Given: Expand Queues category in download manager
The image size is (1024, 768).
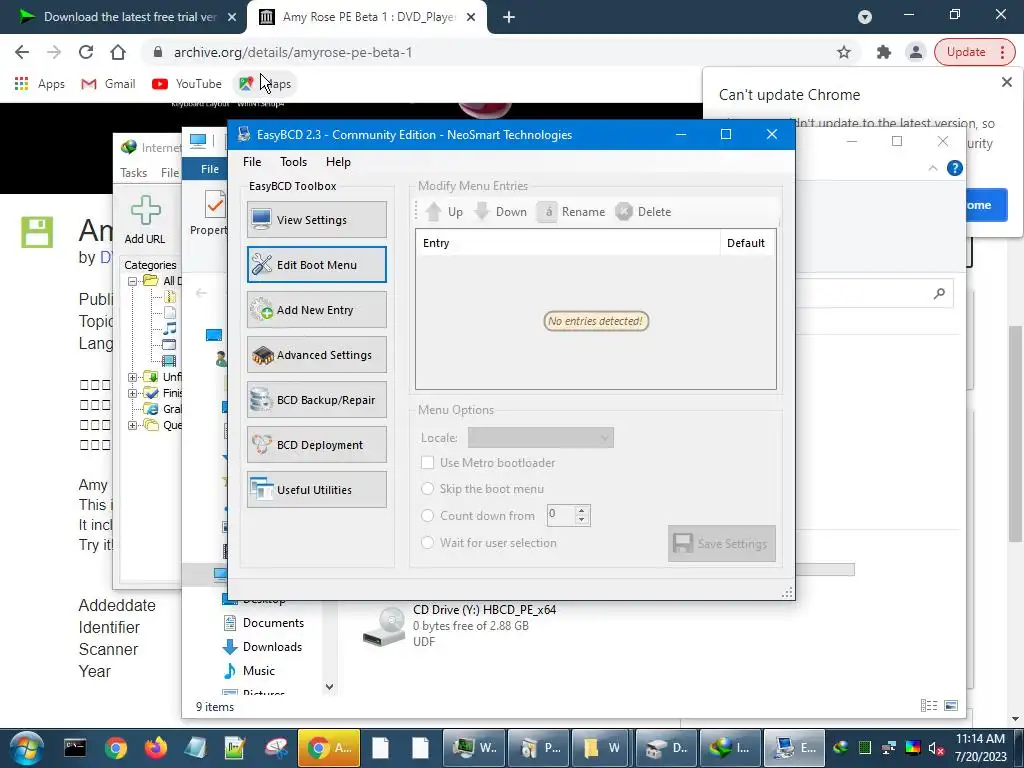Looking at the screenshot, I should [133, 425].
